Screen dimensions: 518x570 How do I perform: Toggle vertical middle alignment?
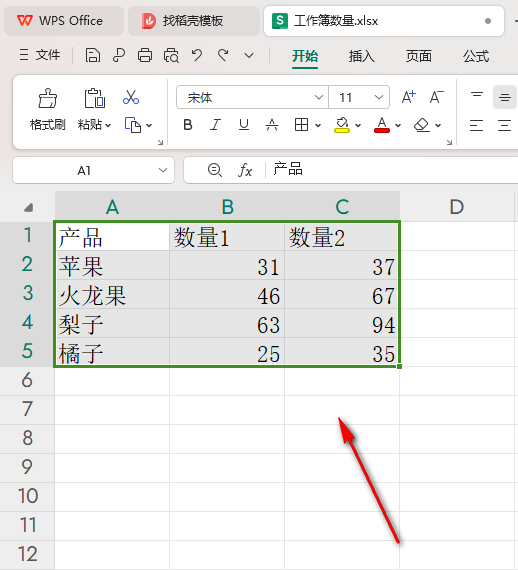coord(505,97)
